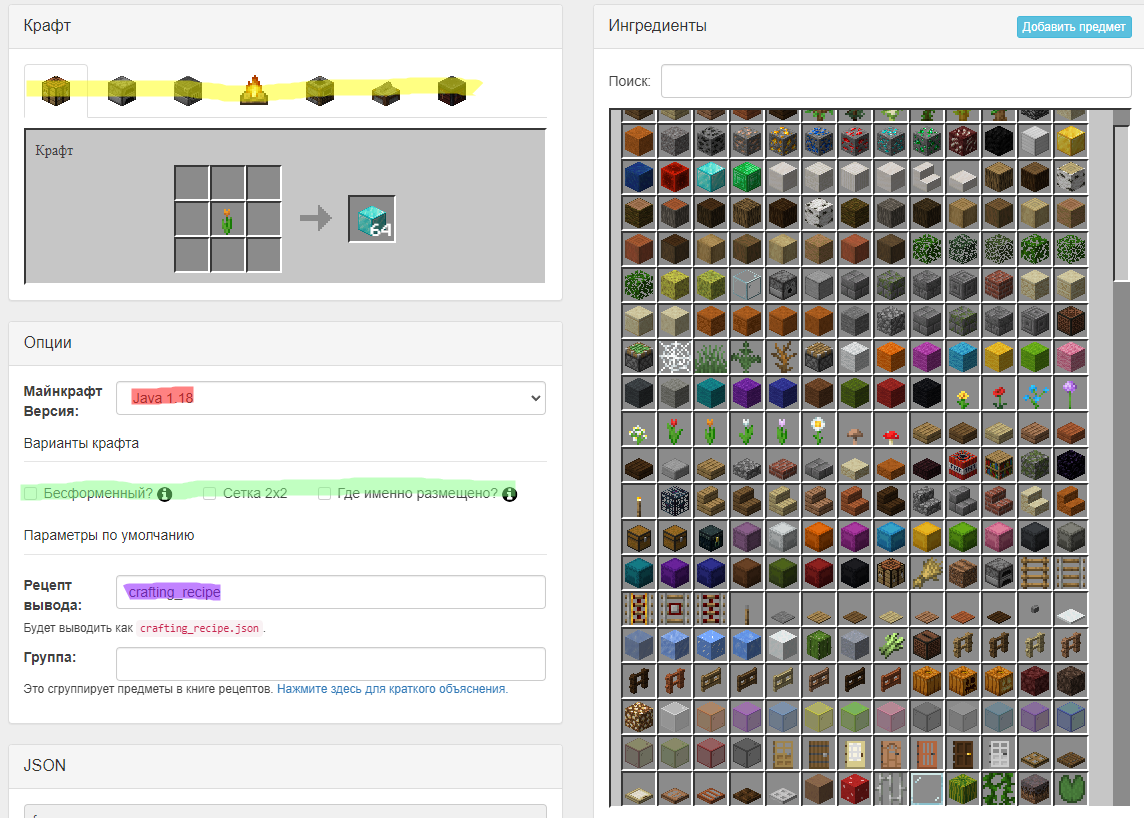
Task: Switch to the blast furnace recipe tab
Action: tap(188, 91)
